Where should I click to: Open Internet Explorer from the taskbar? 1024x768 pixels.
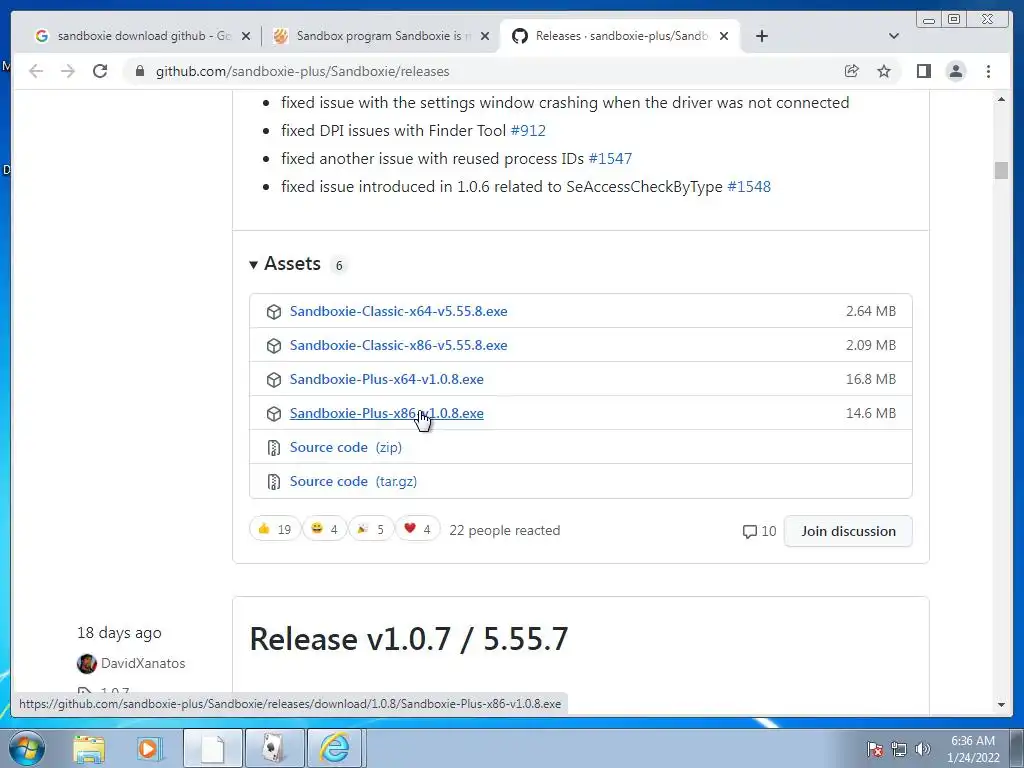[334, 748]
